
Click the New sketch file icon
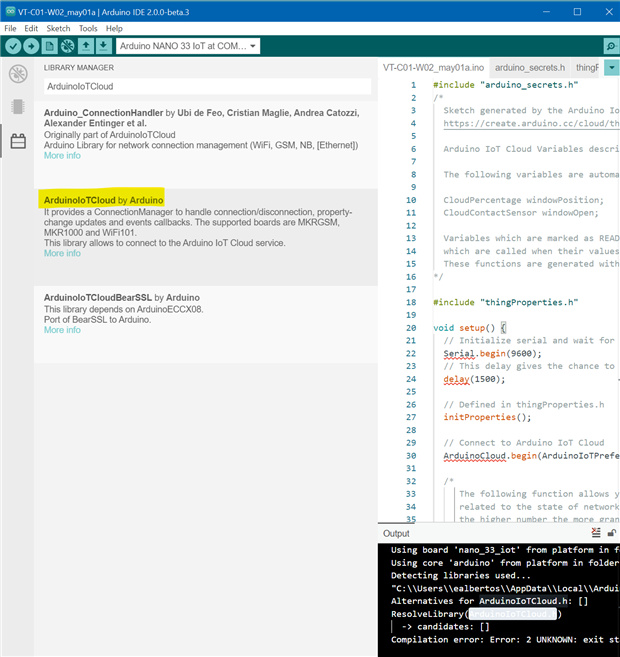tap(50, 46)
